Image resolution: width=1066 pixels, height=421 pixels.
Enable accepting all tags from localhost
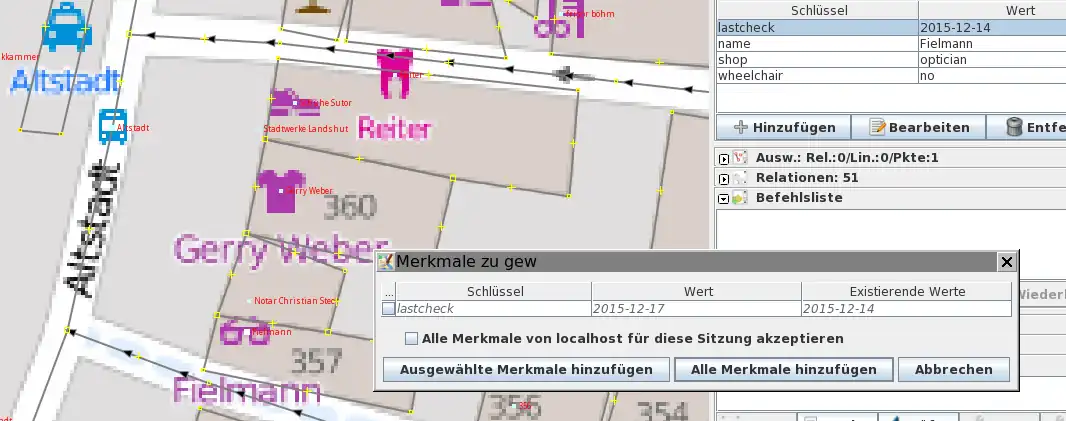pos(411,339)
